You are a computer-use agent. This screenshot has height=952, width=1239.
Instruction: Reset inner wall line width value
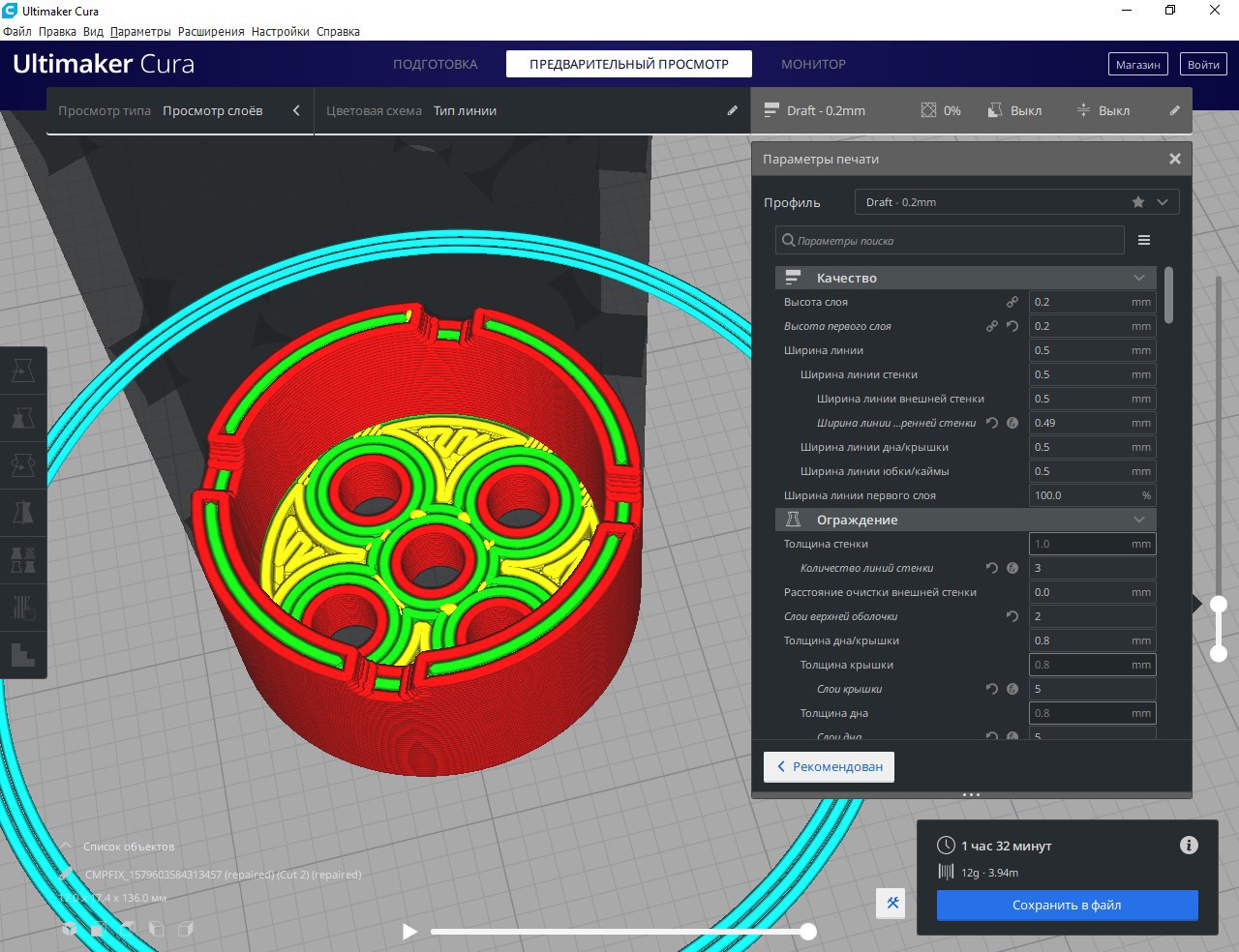(x=992, y=423)
